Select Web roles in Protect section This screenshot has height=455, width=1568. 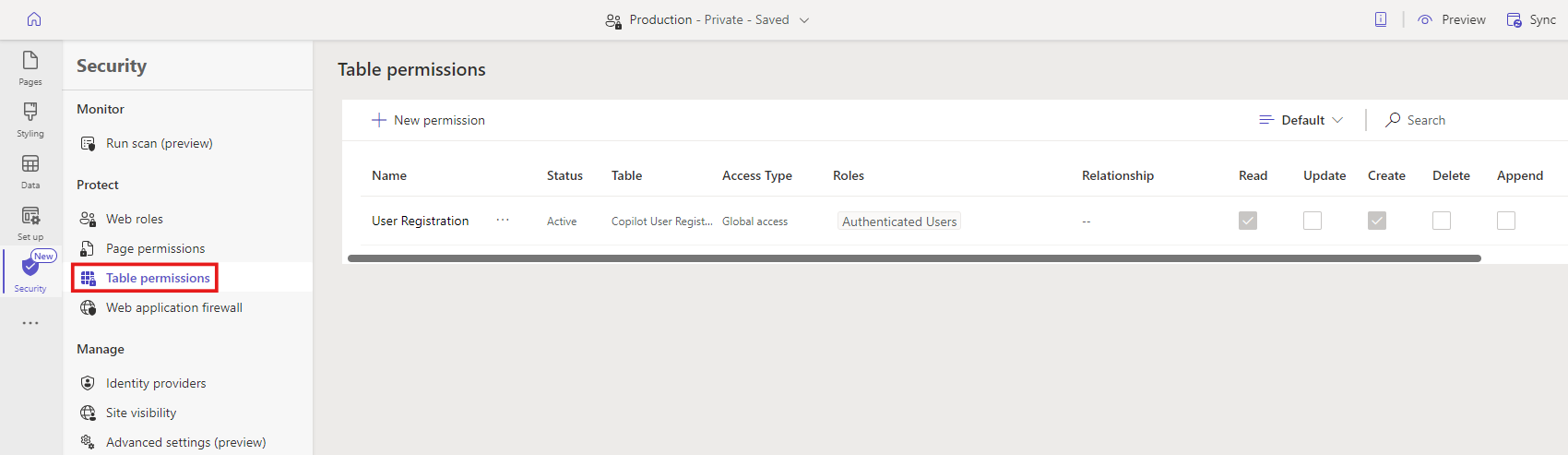[x=134, y=219]
